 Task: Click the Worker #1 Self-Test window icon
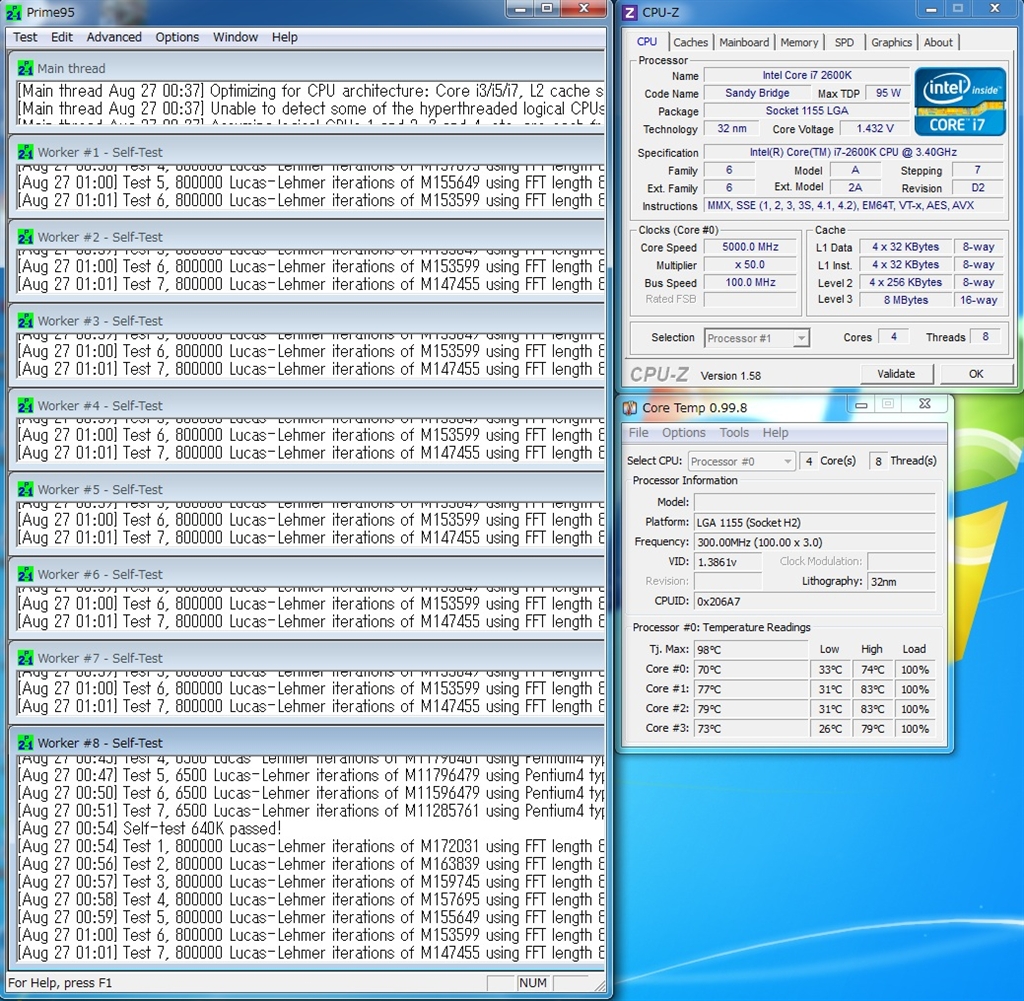pyautogui.click(x=25, y=153)
